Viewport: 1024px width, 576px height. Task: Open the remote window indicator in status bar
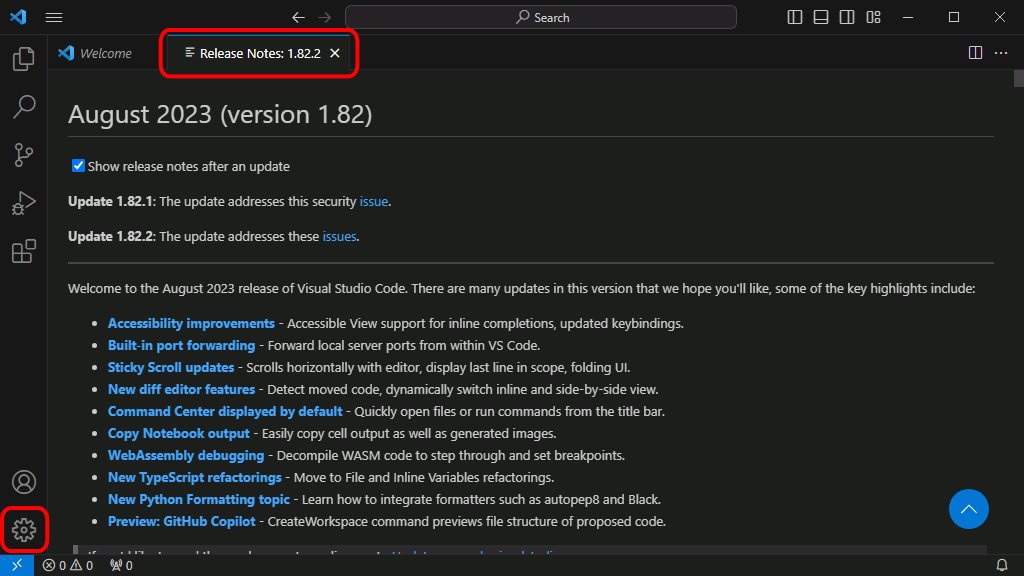(17, 565)
